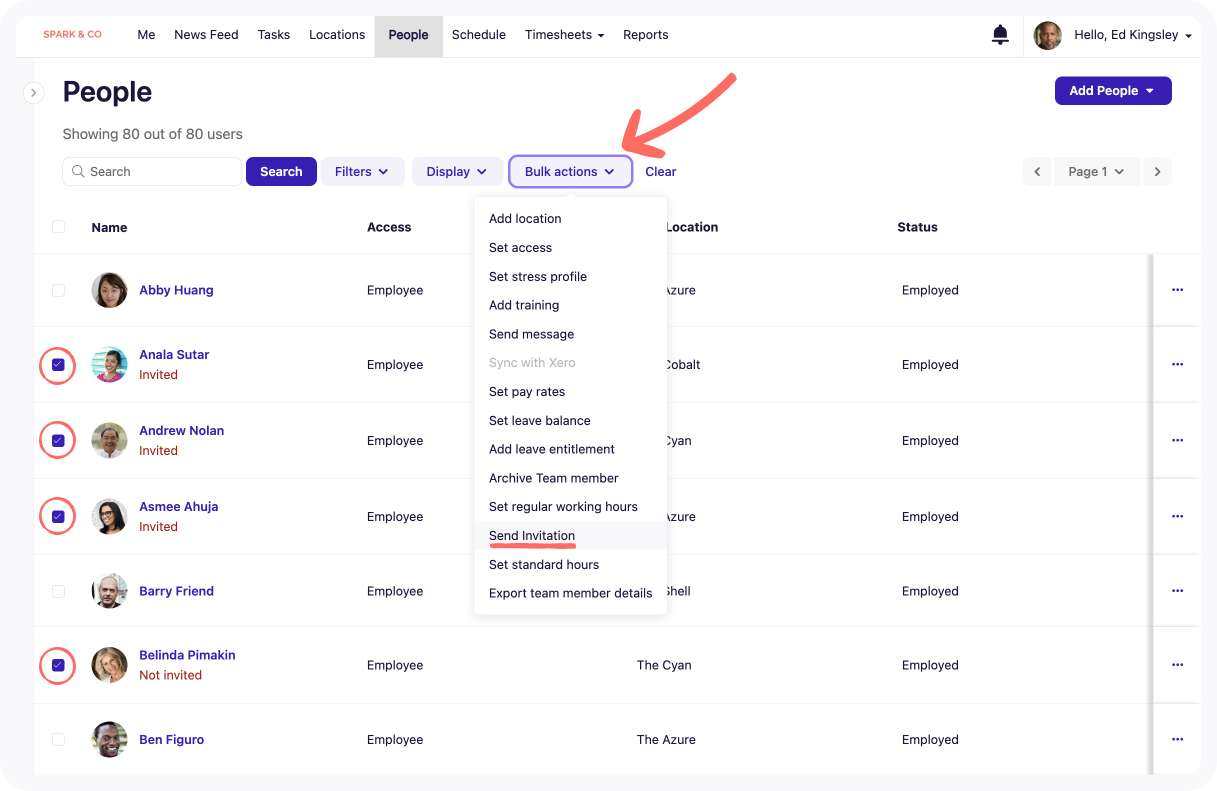Choose Send Invitation from bulk actions

(532, 536)
